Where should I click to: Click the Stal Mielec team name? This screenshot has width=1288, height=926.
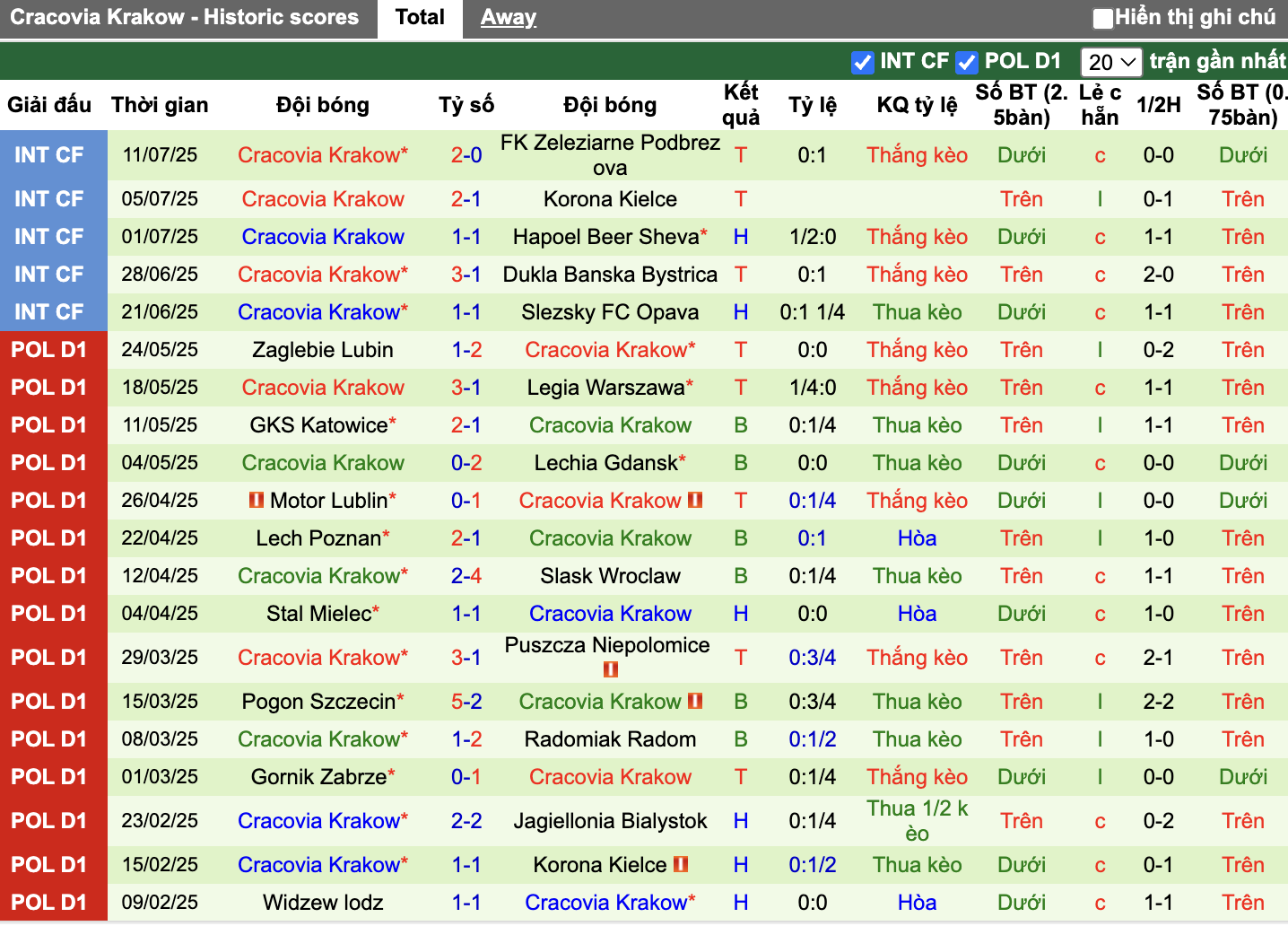coord(318,614)
